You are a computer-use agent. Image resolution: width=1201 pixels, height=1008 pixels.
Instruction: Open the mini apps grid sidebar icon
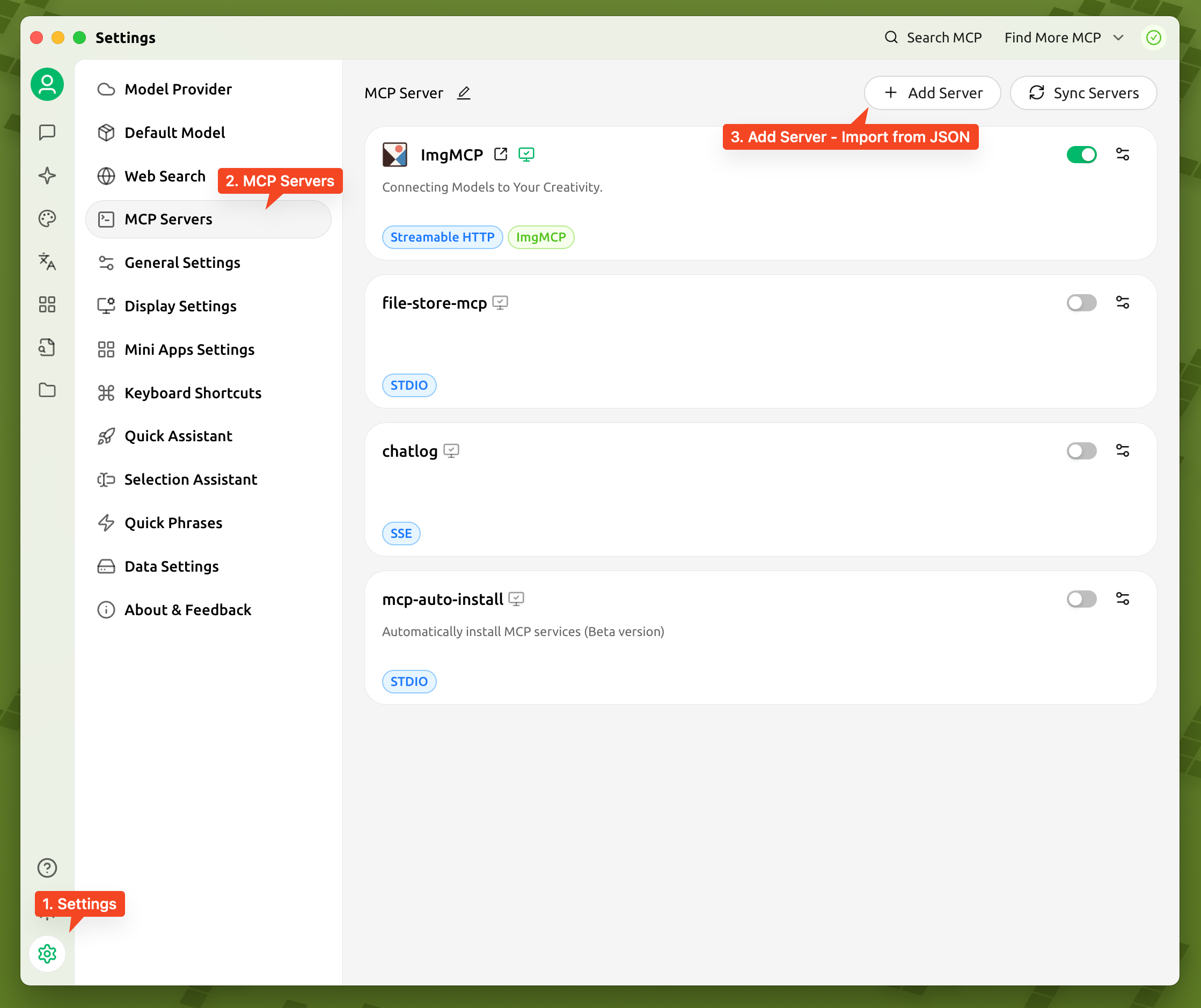coord(47,304)
